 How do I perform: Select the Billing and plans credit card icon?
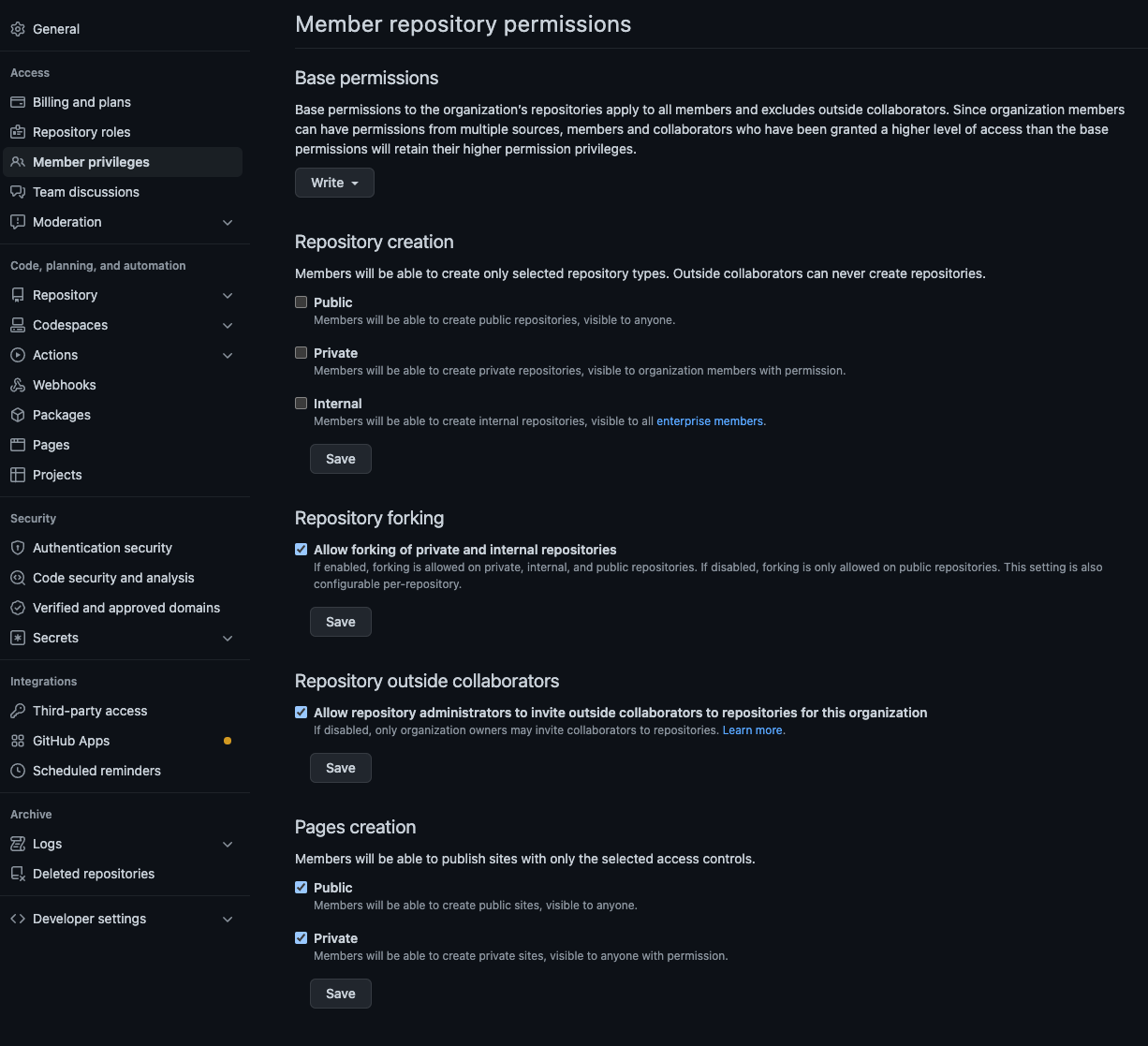[17, 102]
